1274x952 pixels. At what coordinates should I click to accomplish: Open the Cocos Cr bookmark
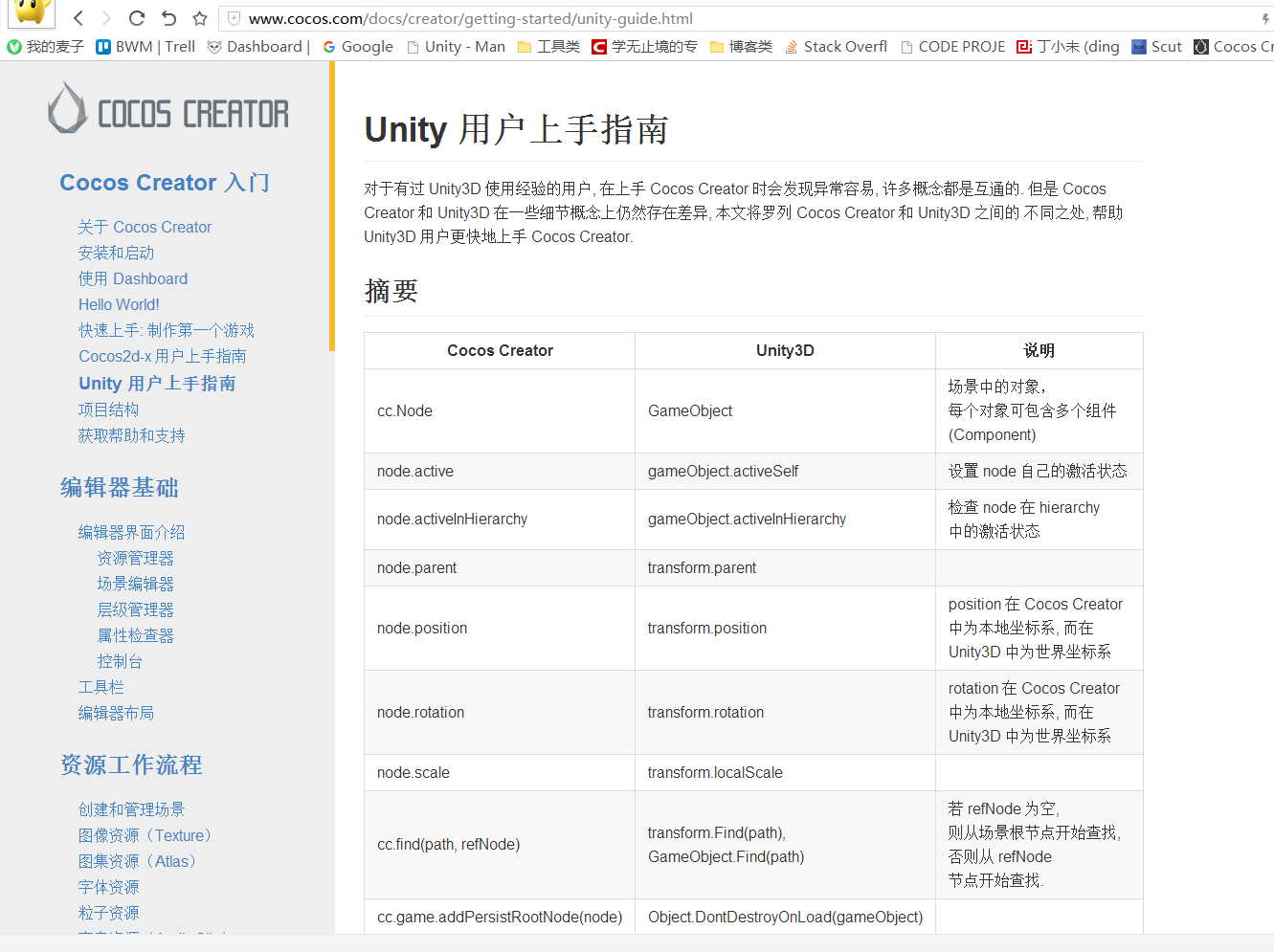1234,47
